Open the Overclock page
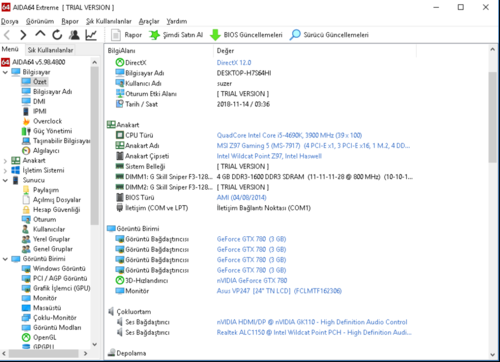 click(42, 121)
